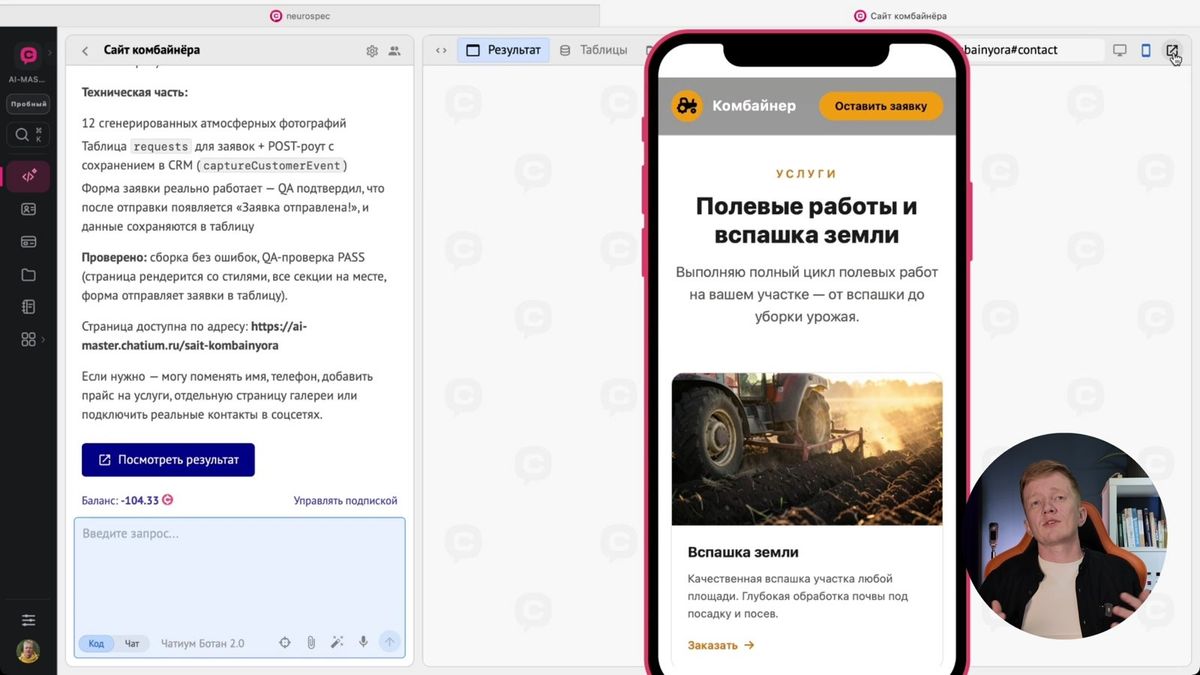The image size is (1200, 675).
Task: Send the request with arrow button
Action: point(390,643)
